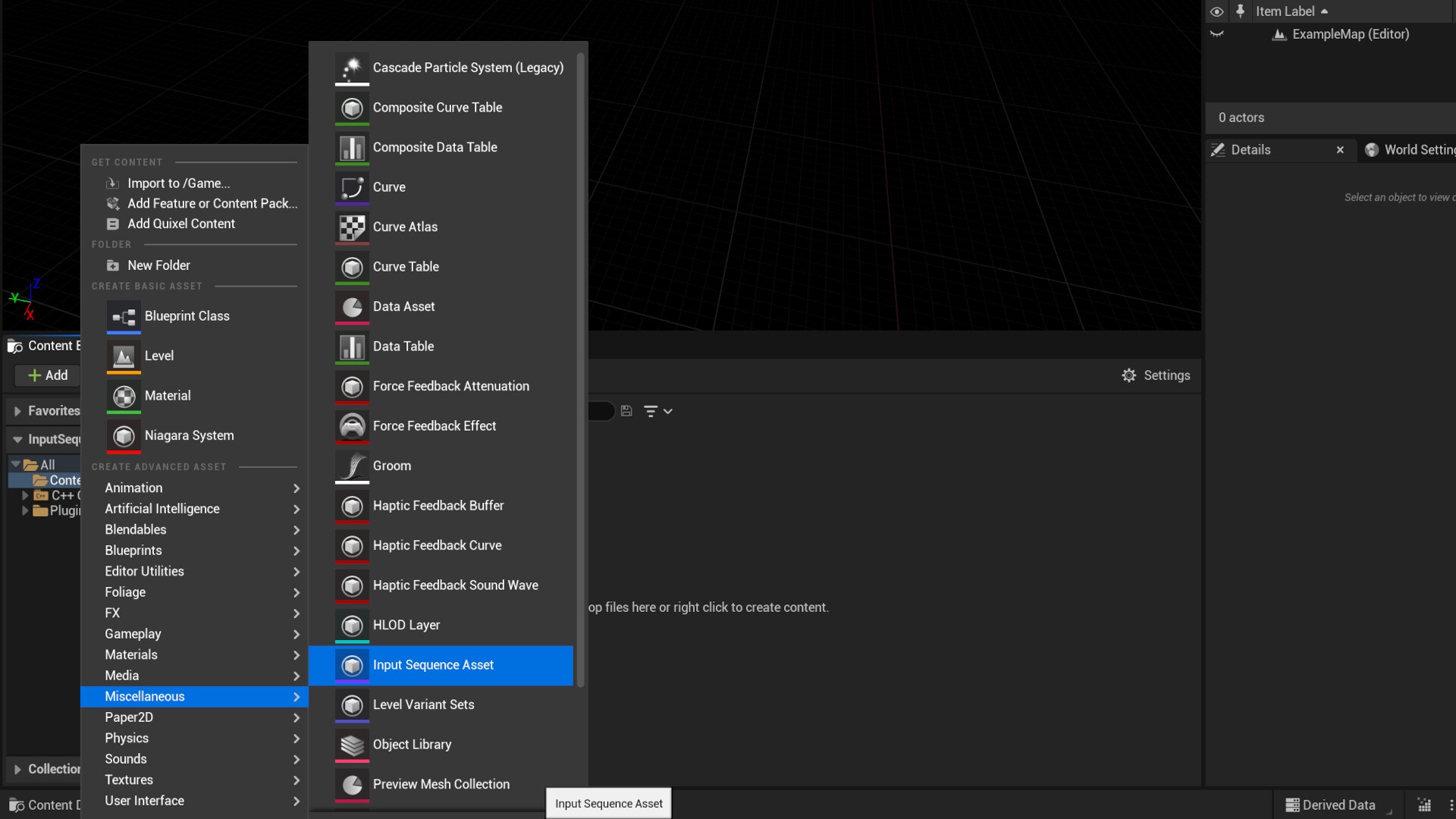
Task: Click the Add button in Content Browser
Action: click(47, 375)
